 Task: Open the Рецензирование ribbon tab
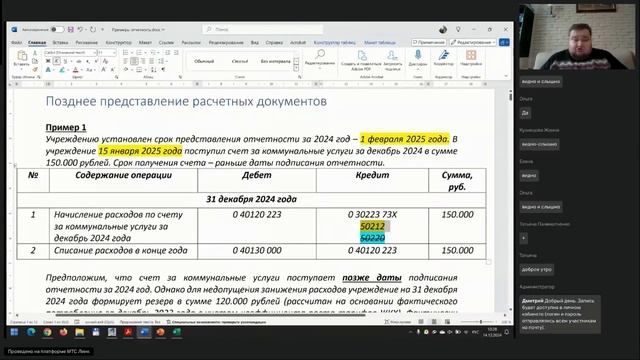click(x=226, y=42)
